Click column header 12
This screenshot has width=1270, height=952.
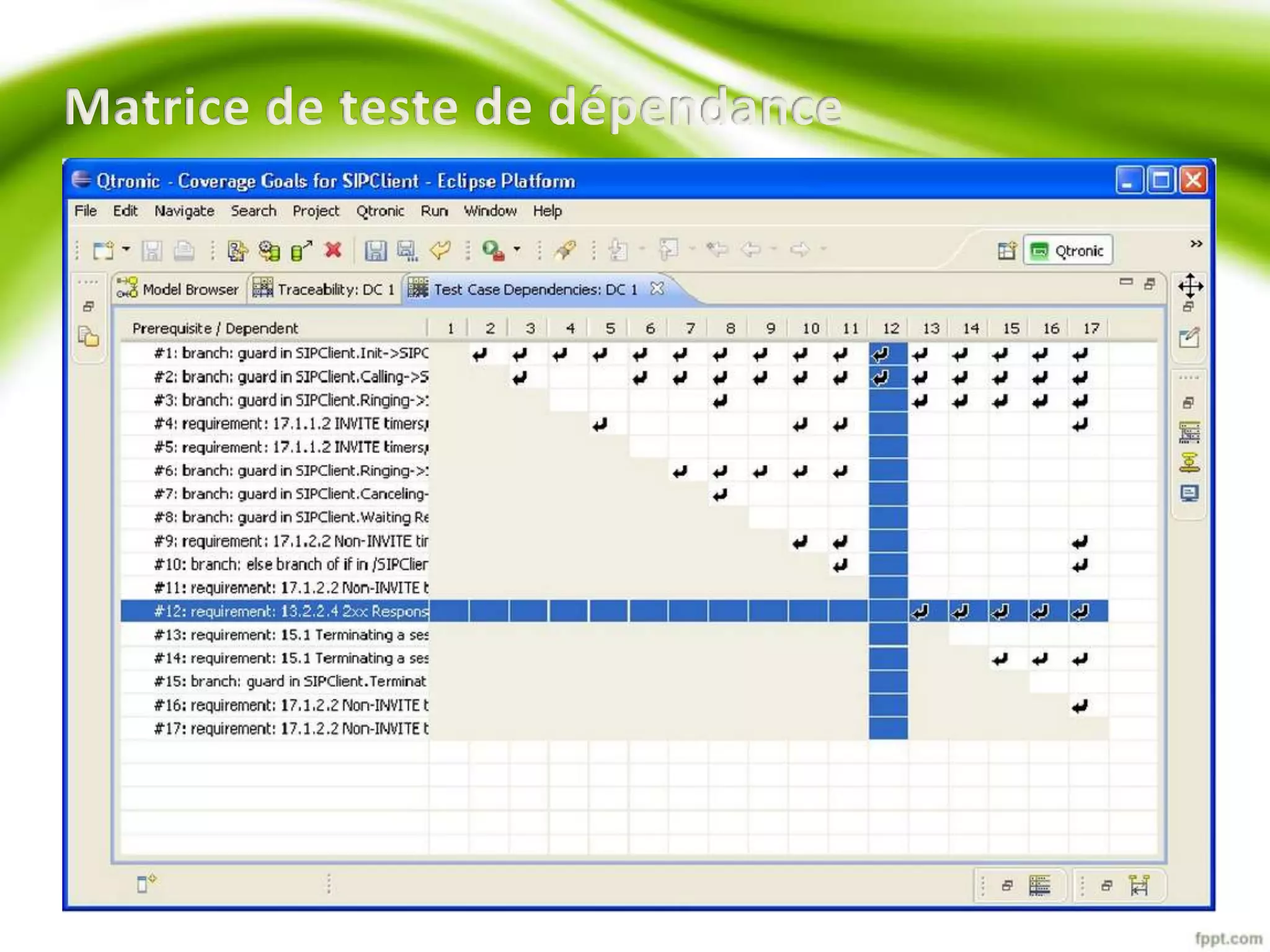click(x=890, y=328)
